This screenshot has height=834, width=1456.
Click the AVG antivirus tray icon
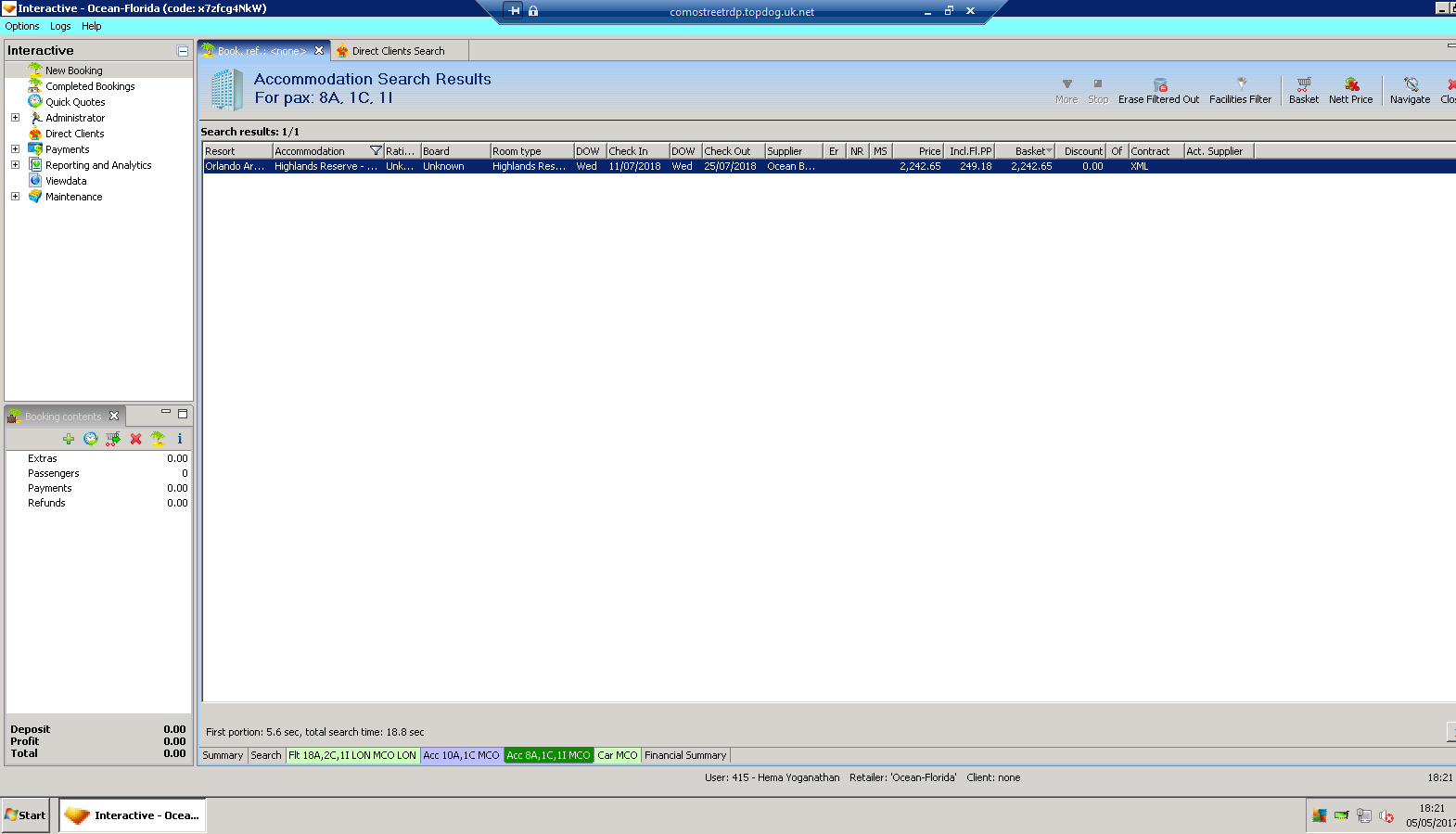[1319, 815]
